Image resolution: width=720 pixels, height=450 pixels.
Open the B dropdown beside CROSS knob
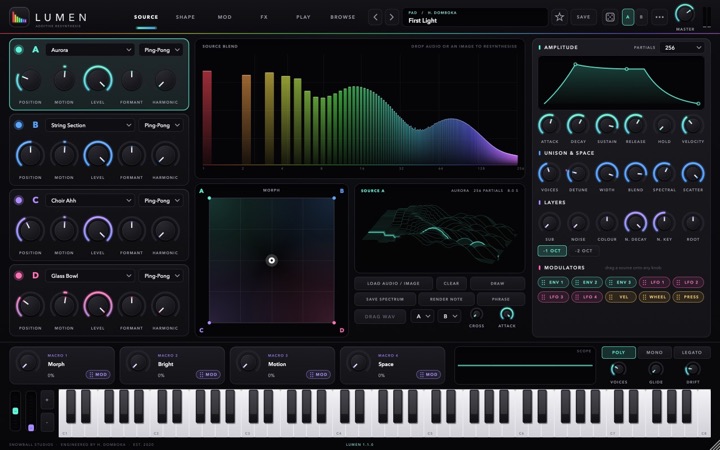[449, 316]
